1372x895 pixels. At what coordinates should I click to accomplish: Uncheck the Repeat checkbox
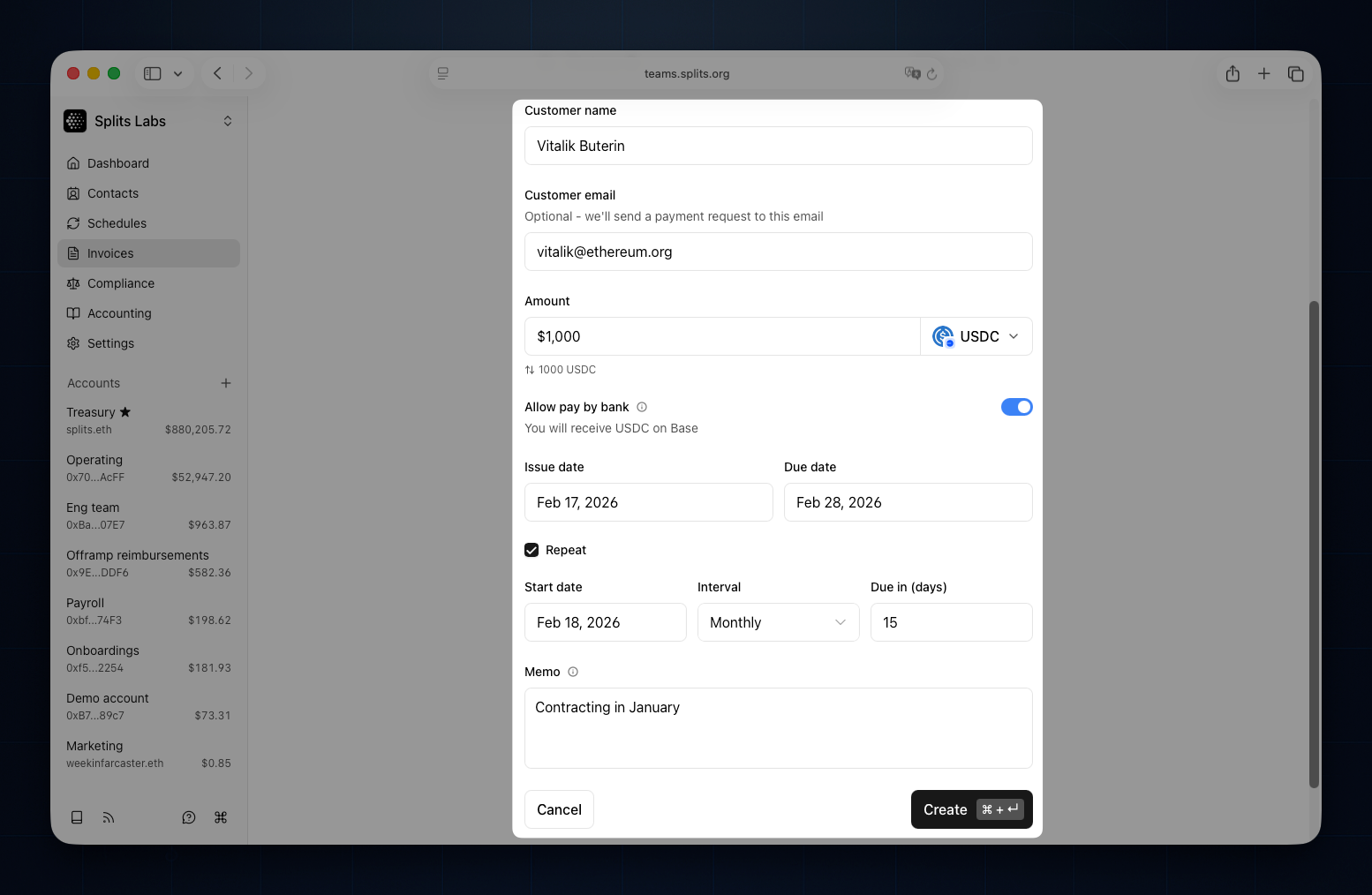(x=531, y=550)
